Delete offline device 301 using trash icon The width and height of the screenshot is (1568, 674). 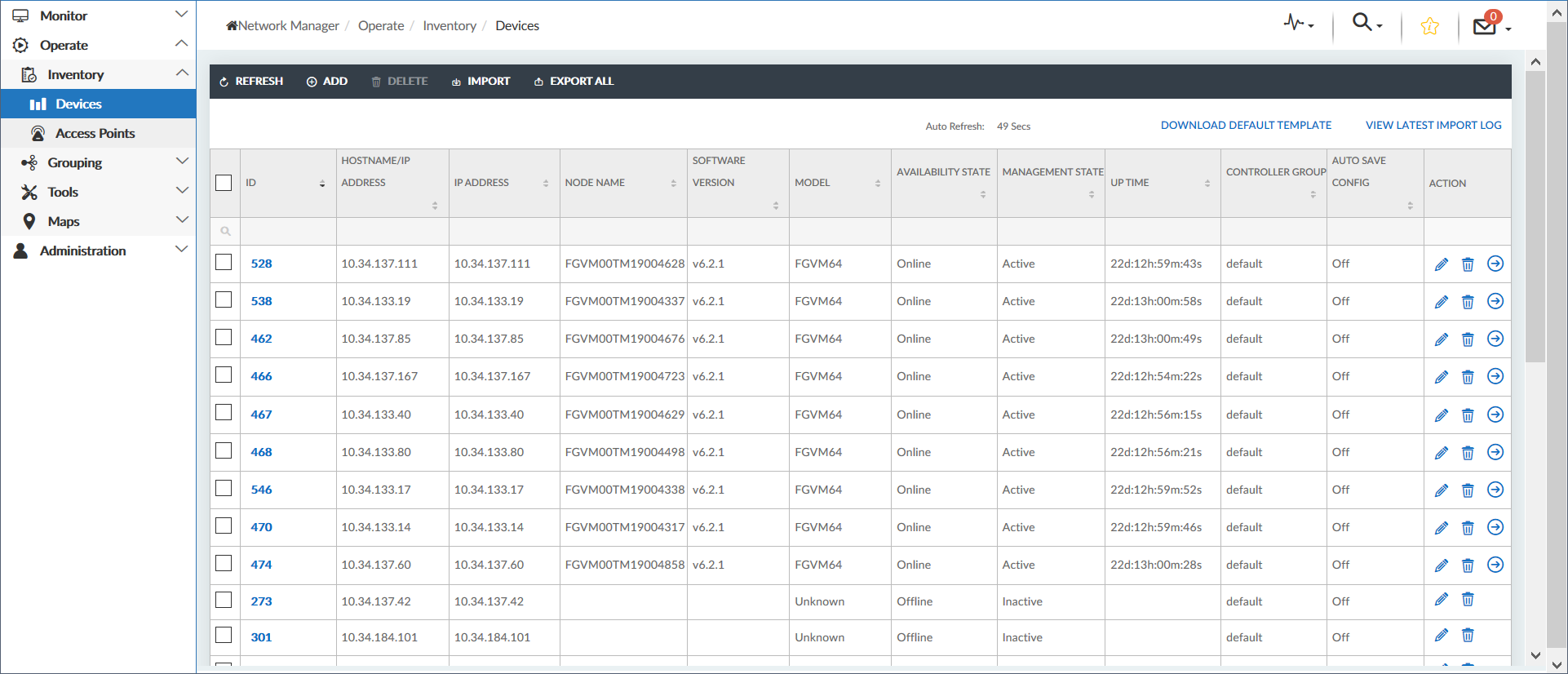pos(1468,635)
